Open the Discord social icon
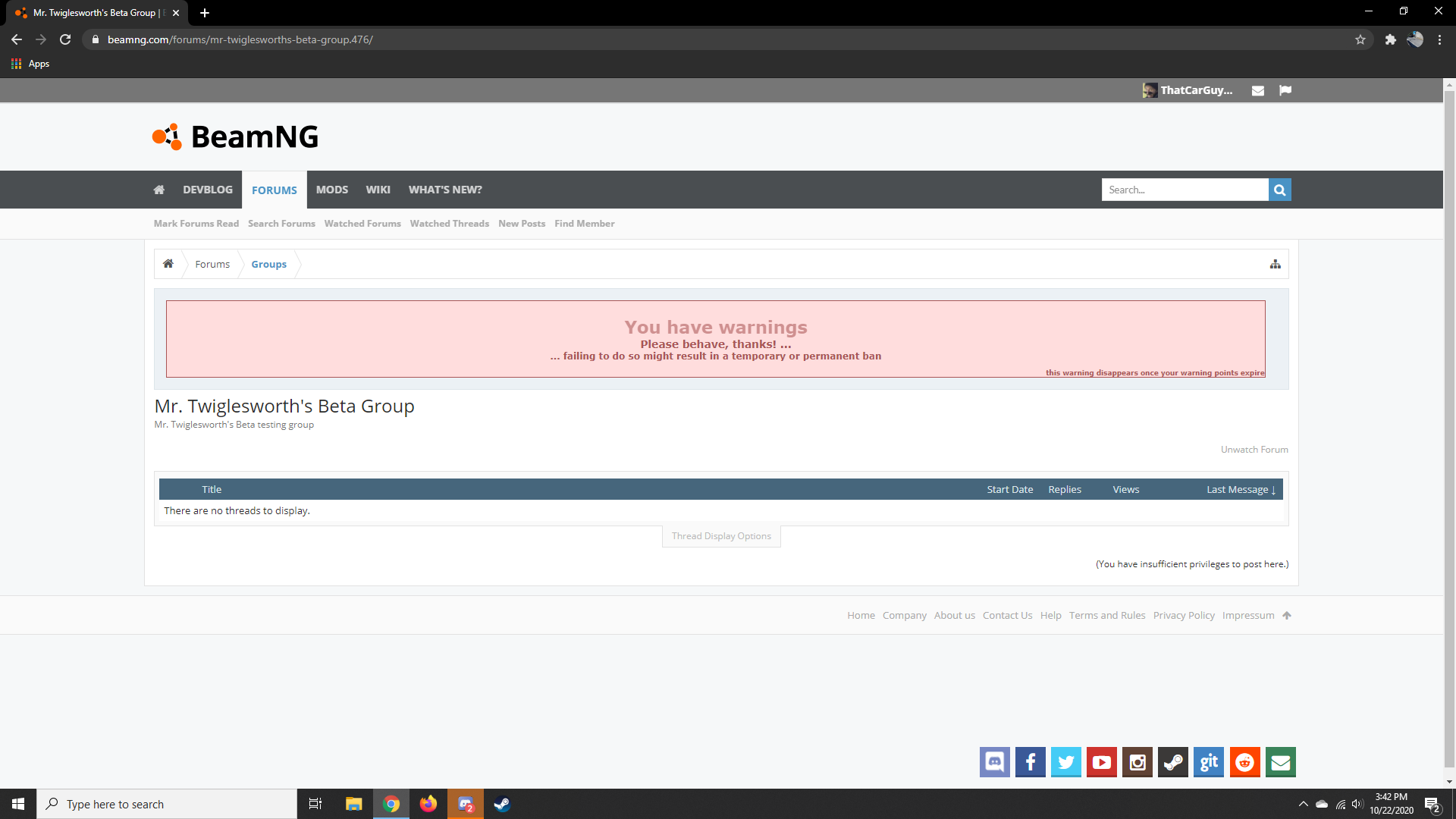1456x819 pixels. pyautogui.click(x=994, y=762)
